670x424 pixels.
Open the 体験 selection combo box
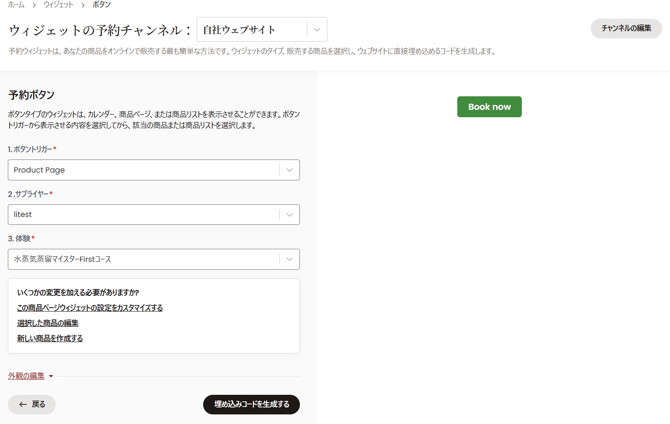(143, 259)
